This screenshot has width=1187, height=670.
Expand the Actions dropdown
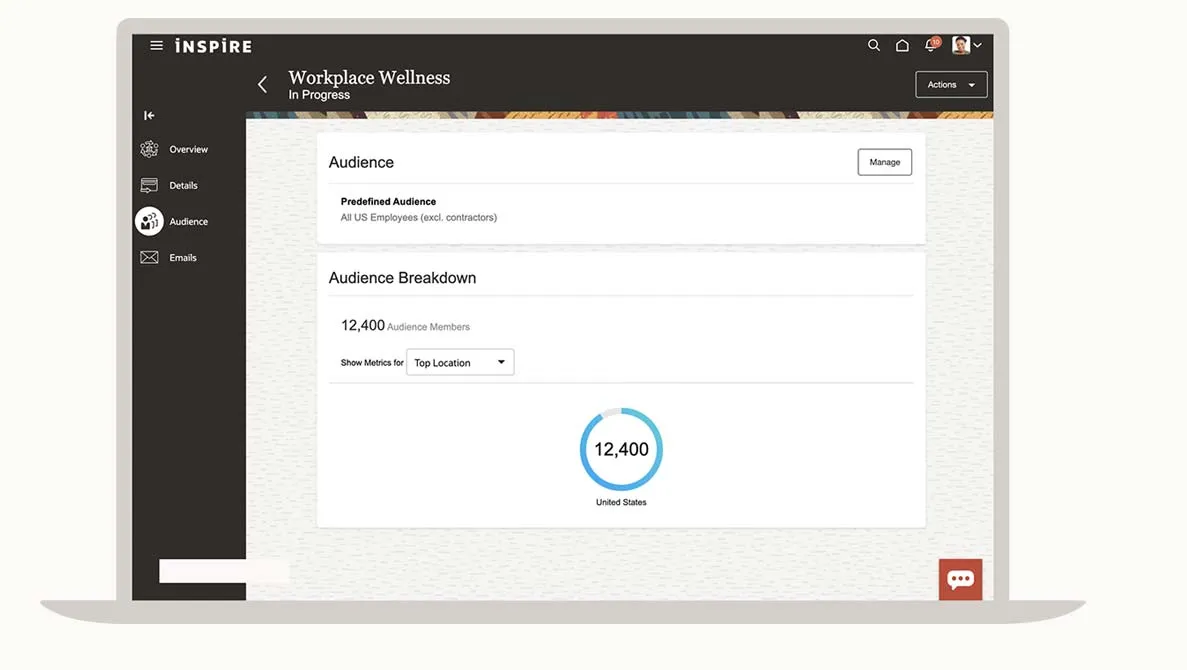[x=951, y=85]
